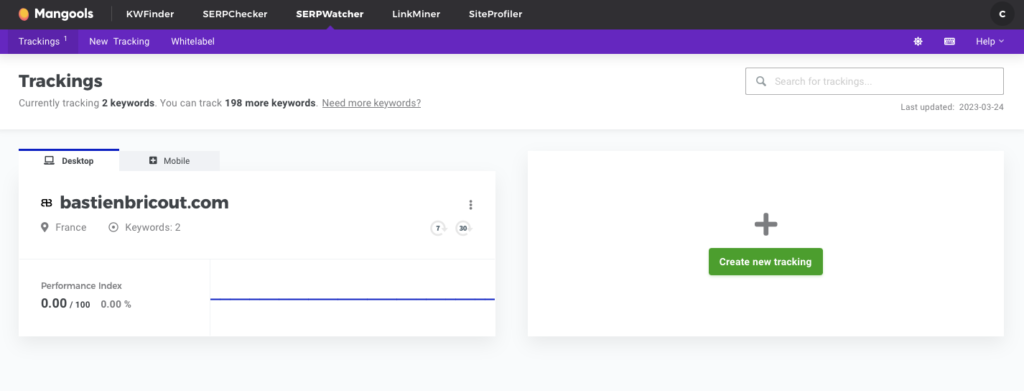The height and width of the screenshot is (391, 1024).
Task: Switch to Mobile tab
Action: [170, 161]
